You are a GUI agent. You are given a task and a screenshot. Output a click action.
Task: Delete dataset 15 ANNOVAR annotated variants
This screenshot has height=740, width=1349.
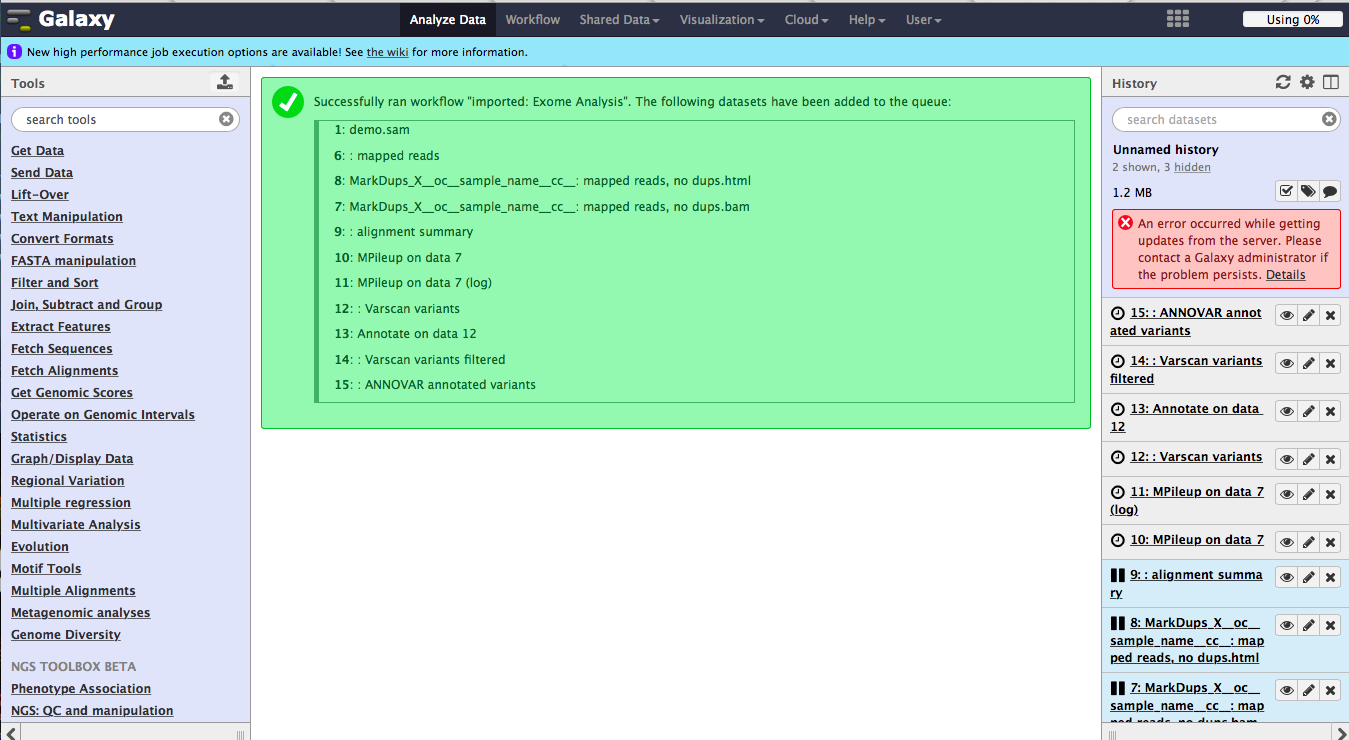tap(1330, 315)
